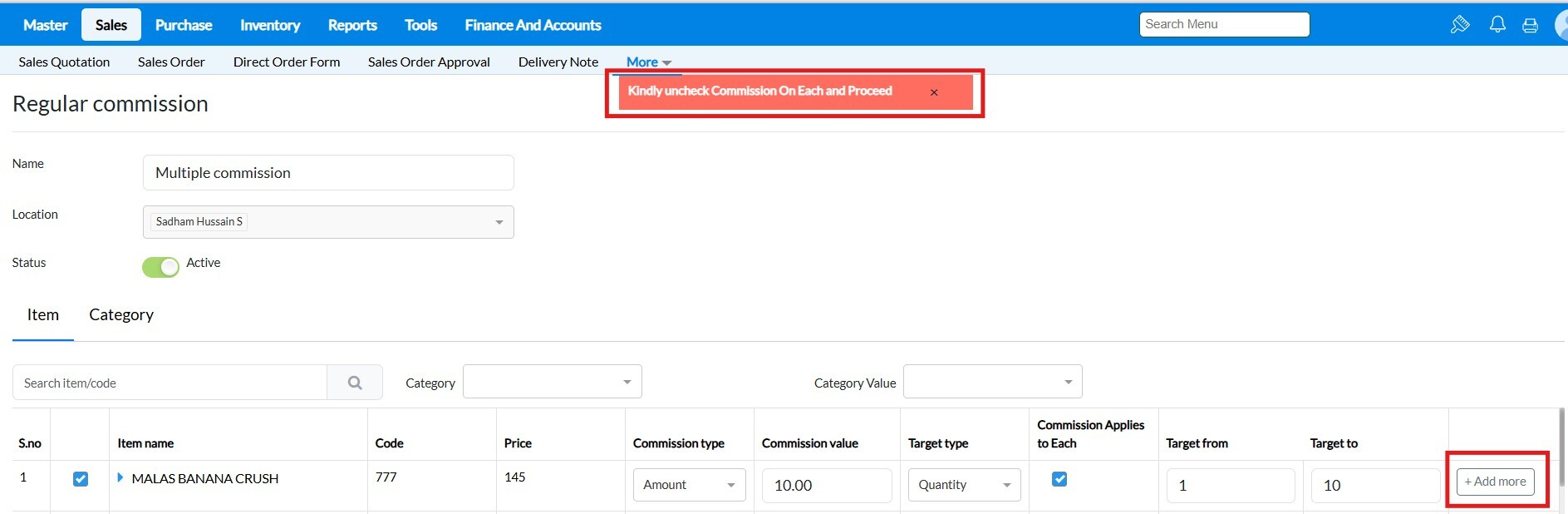This screenshot has width=1568, height=514.
Task: Open the Commission type Amount dropdown
Action: point(689,485)
